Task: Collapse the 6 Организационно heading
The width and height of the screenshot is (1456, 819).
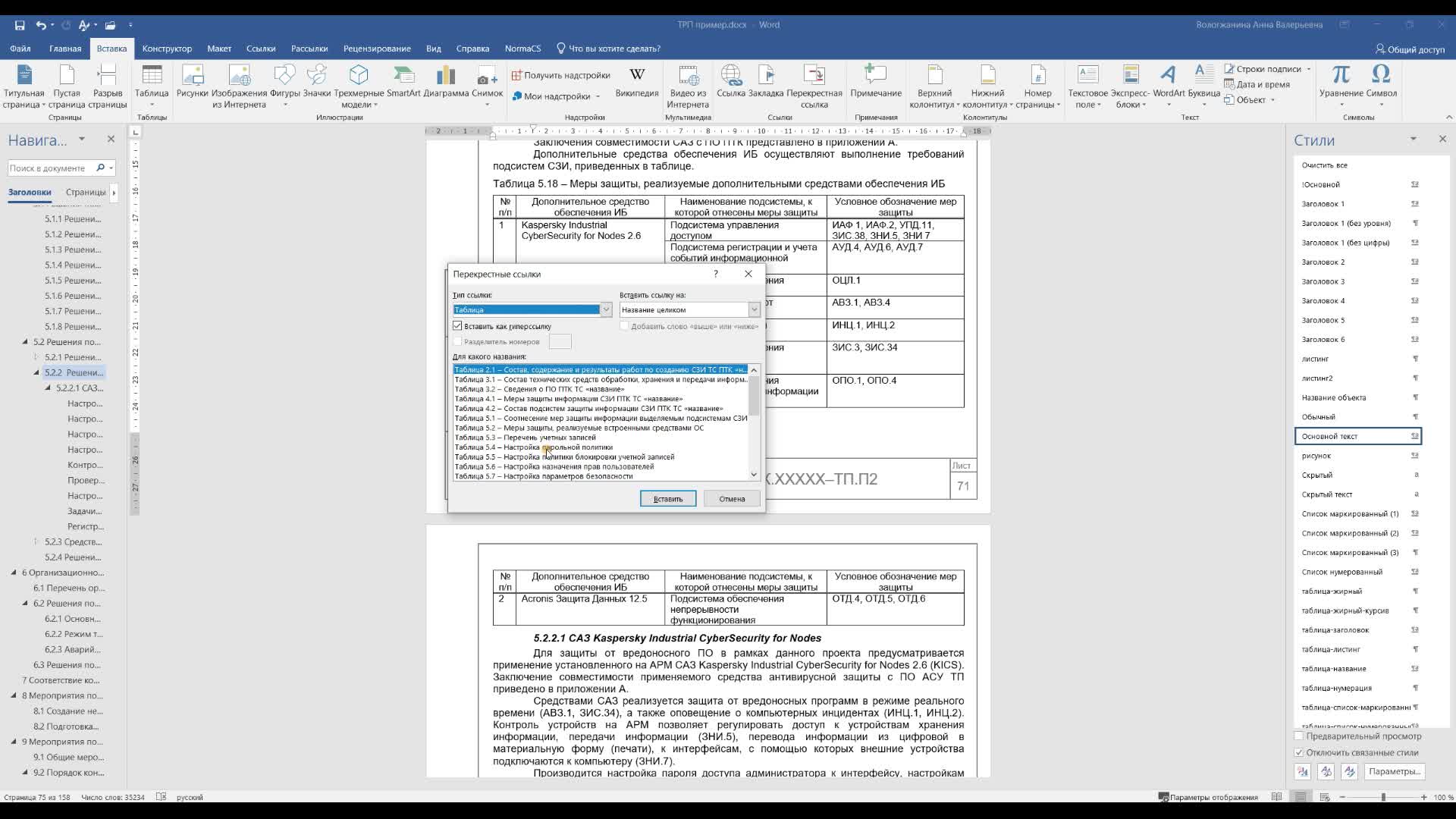Action: pyautogui.click(x=14, y=573)
